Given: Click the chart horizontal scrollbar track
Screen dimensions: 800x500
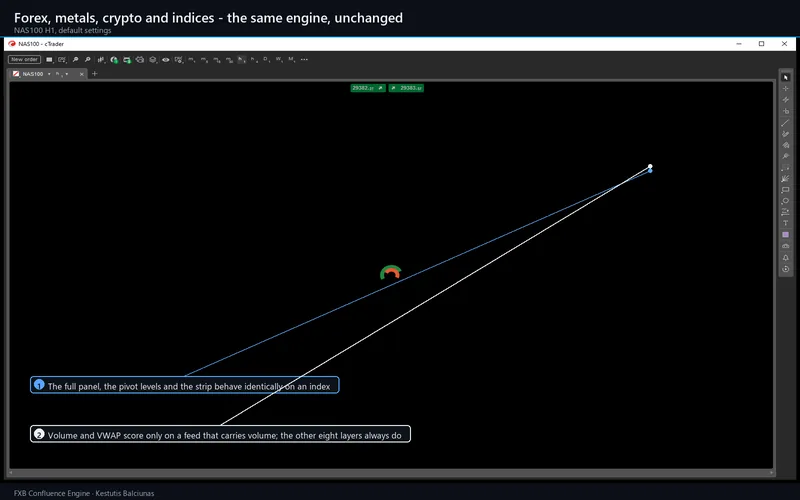Looking at the screenshot, I should point(391,473).
